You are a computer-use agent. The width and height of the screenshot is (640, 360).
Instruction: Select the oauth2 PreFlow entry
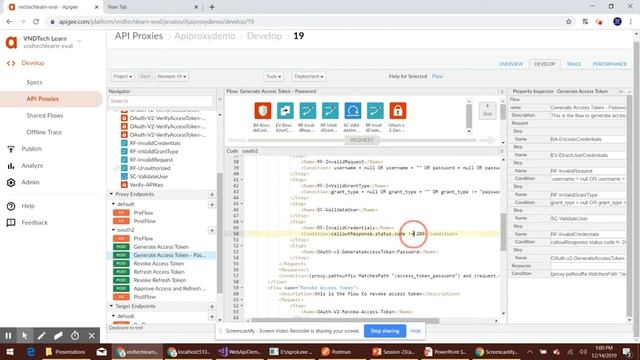coord(143,238)
